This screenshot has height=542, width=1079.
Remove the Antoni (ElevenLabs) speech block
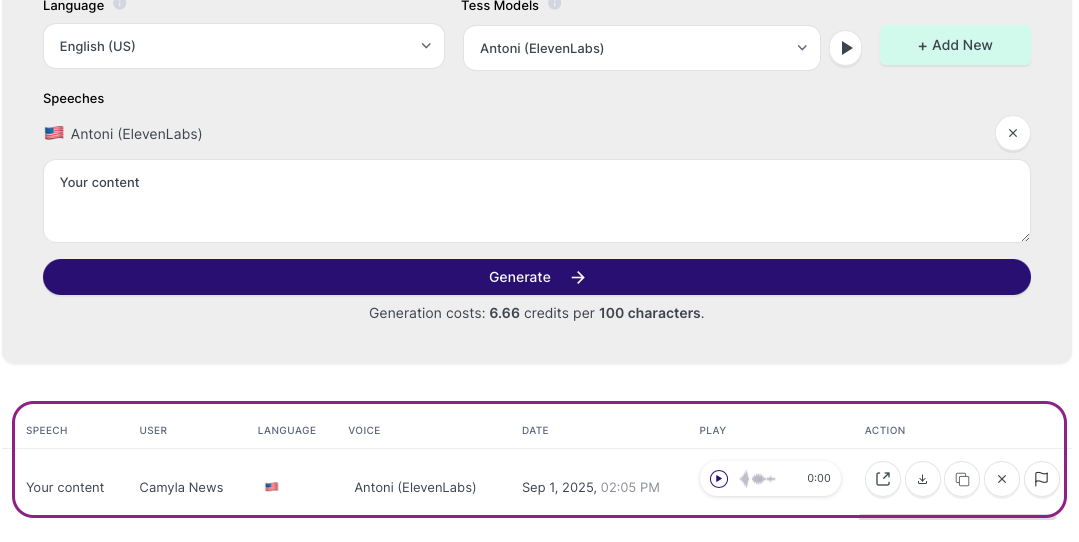1012,133
